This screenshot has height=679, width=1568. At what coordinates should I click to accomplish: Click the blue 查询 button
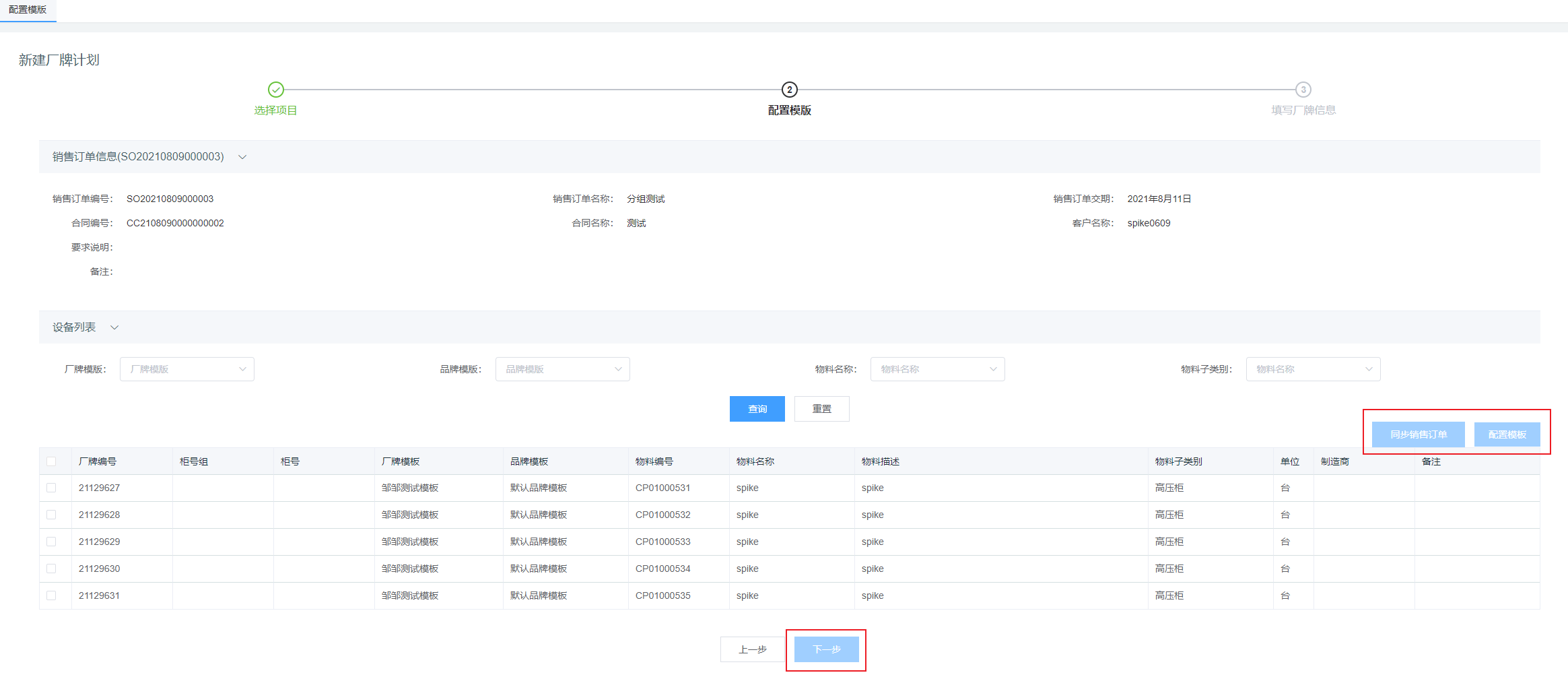tap(757, 409)
